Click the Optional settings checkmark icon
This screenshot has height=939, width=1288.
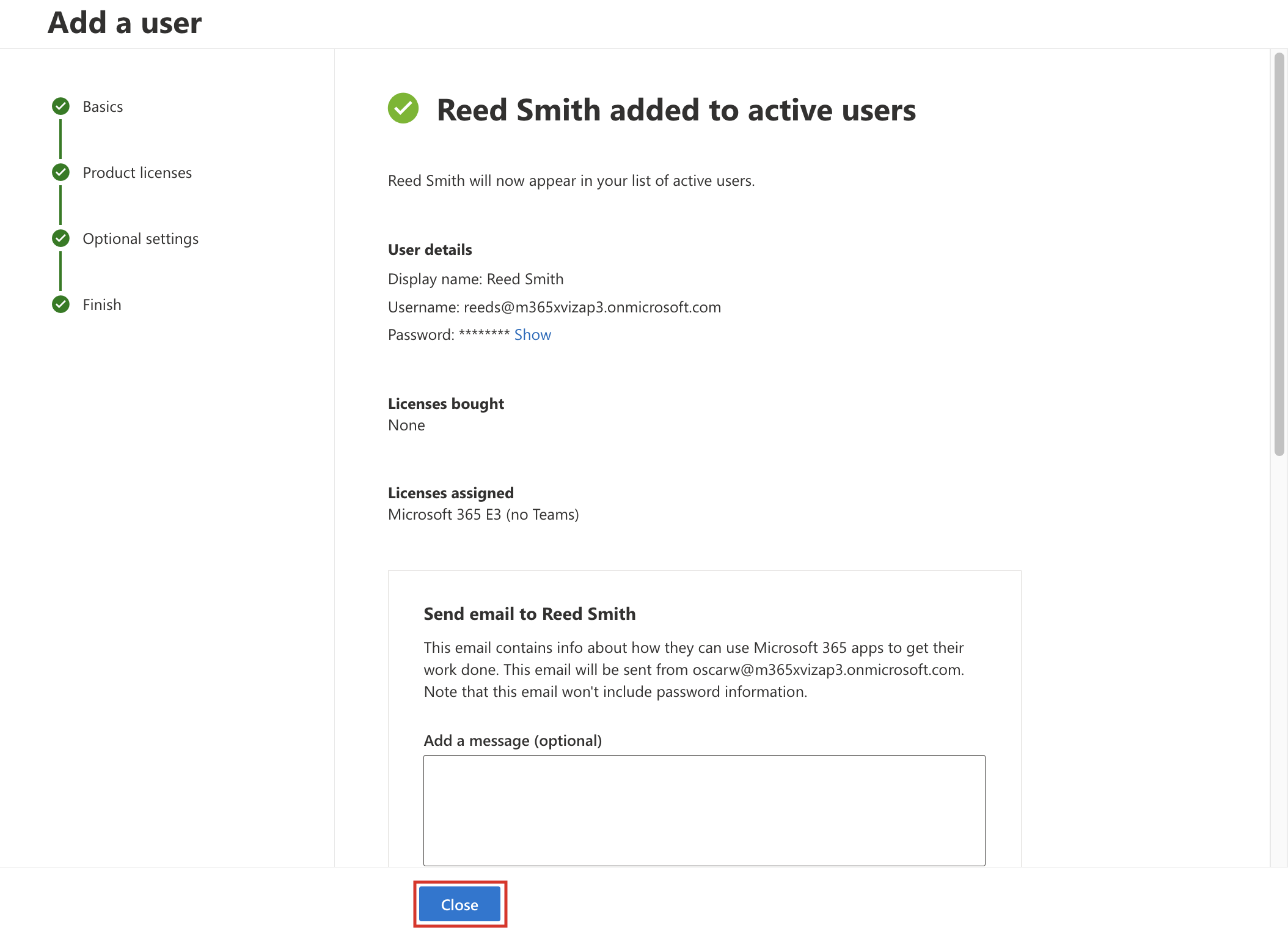tap(60, 238)
